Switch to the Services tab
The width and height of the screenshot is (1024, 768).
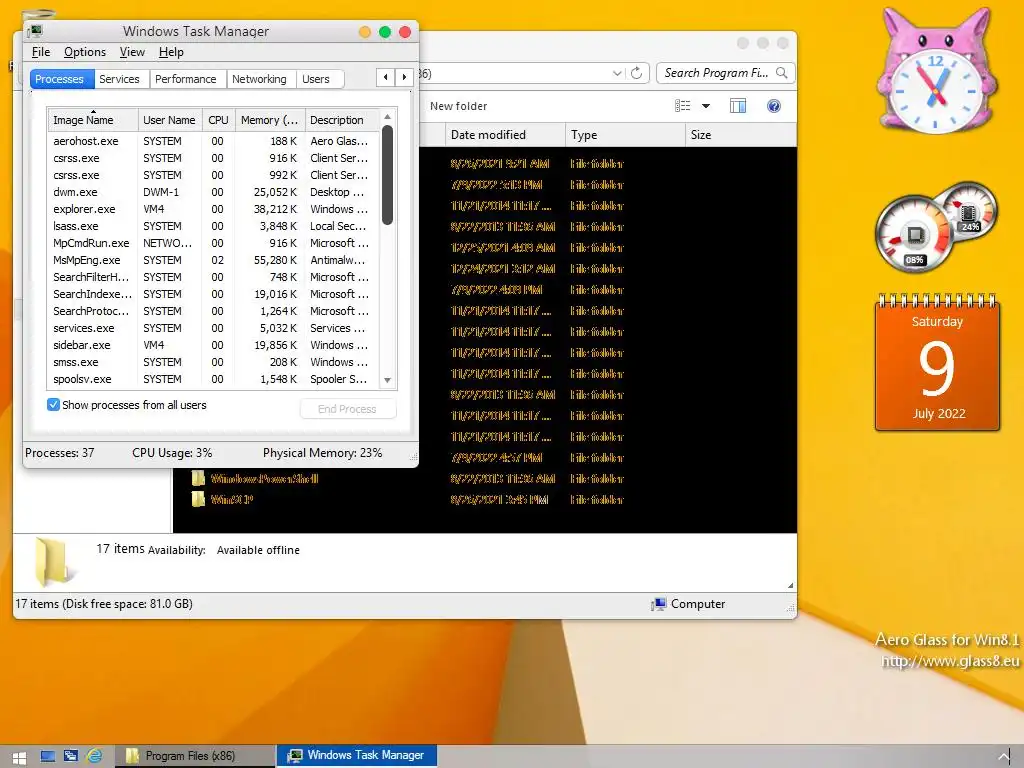pos(120,79)
